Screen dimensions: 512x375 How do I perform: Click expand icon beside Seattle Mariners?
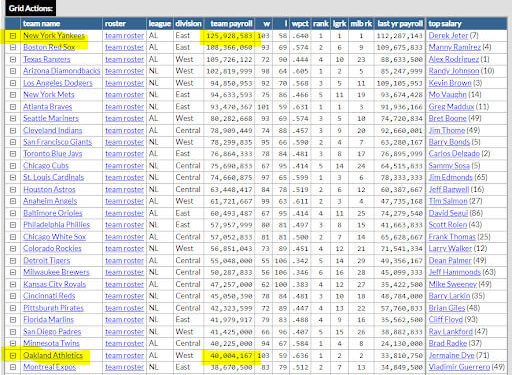pyautogui.click(x=13, y=119)
